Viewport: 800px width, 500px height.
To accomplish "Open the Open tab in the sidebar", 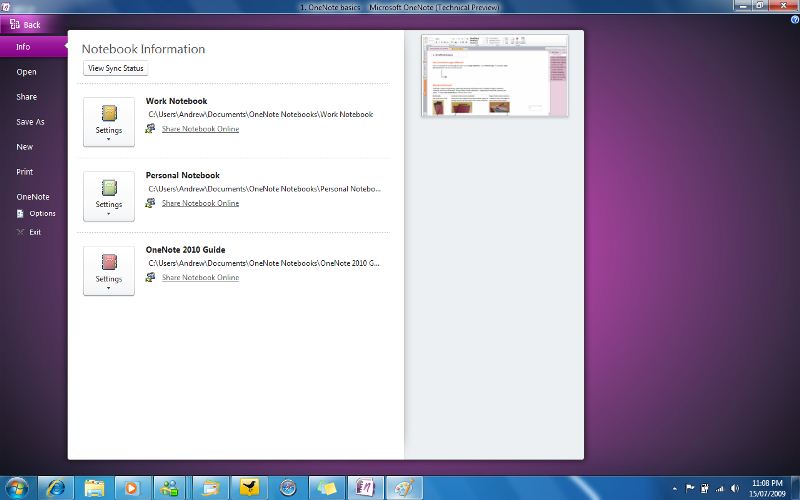I will (27, 72).
